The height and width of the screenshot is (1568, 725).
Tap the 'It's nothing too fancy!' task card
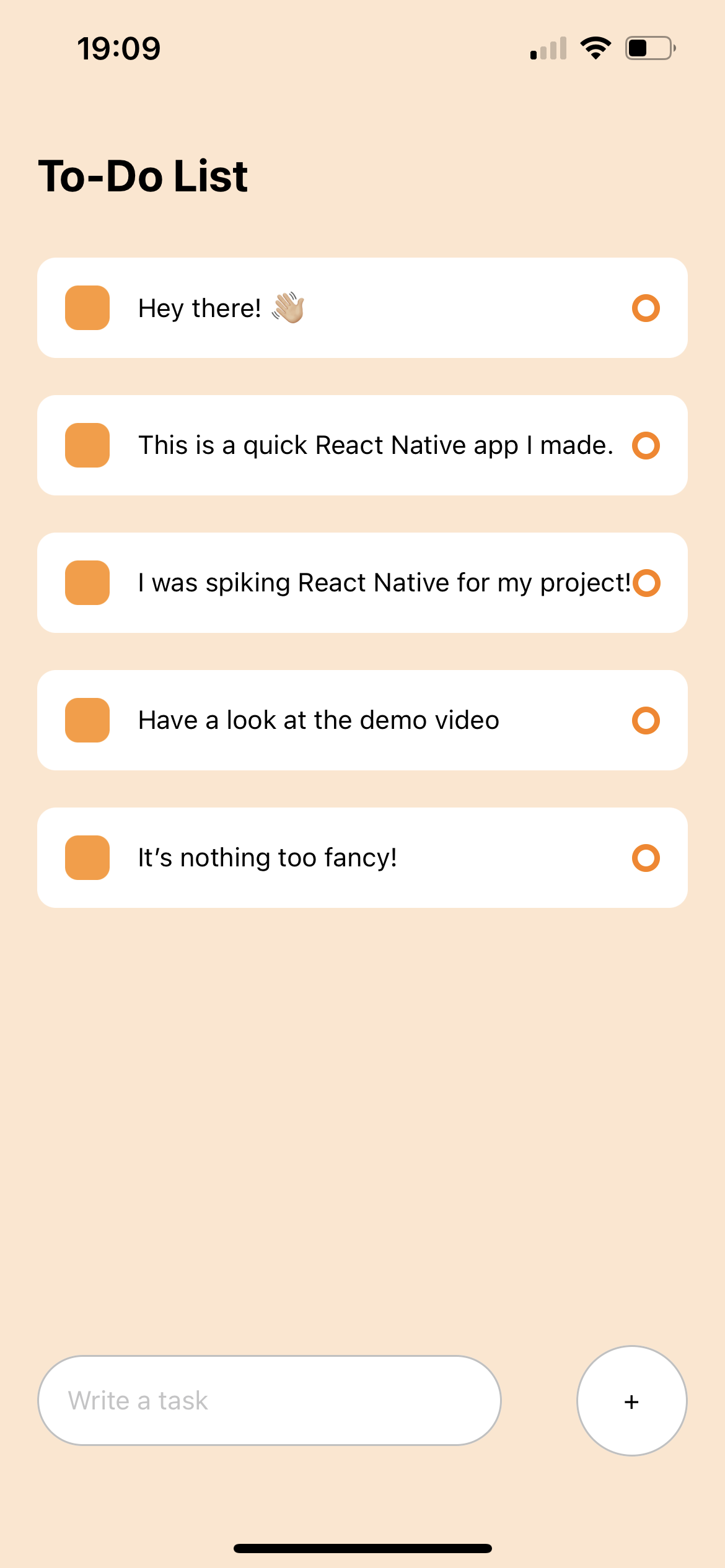click(362, 858)
